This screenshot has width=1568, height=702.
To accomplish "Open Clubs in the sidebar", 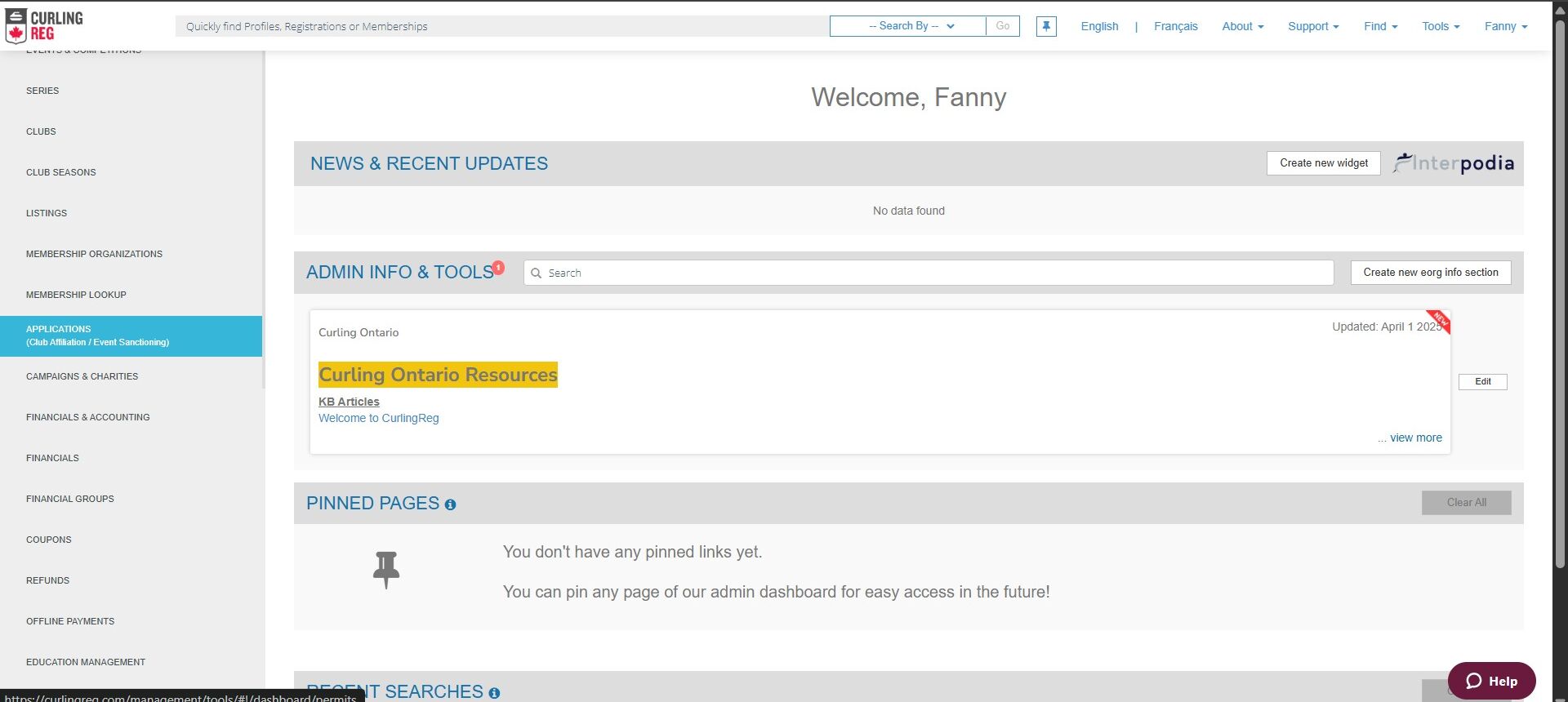I will click(131, 131).
